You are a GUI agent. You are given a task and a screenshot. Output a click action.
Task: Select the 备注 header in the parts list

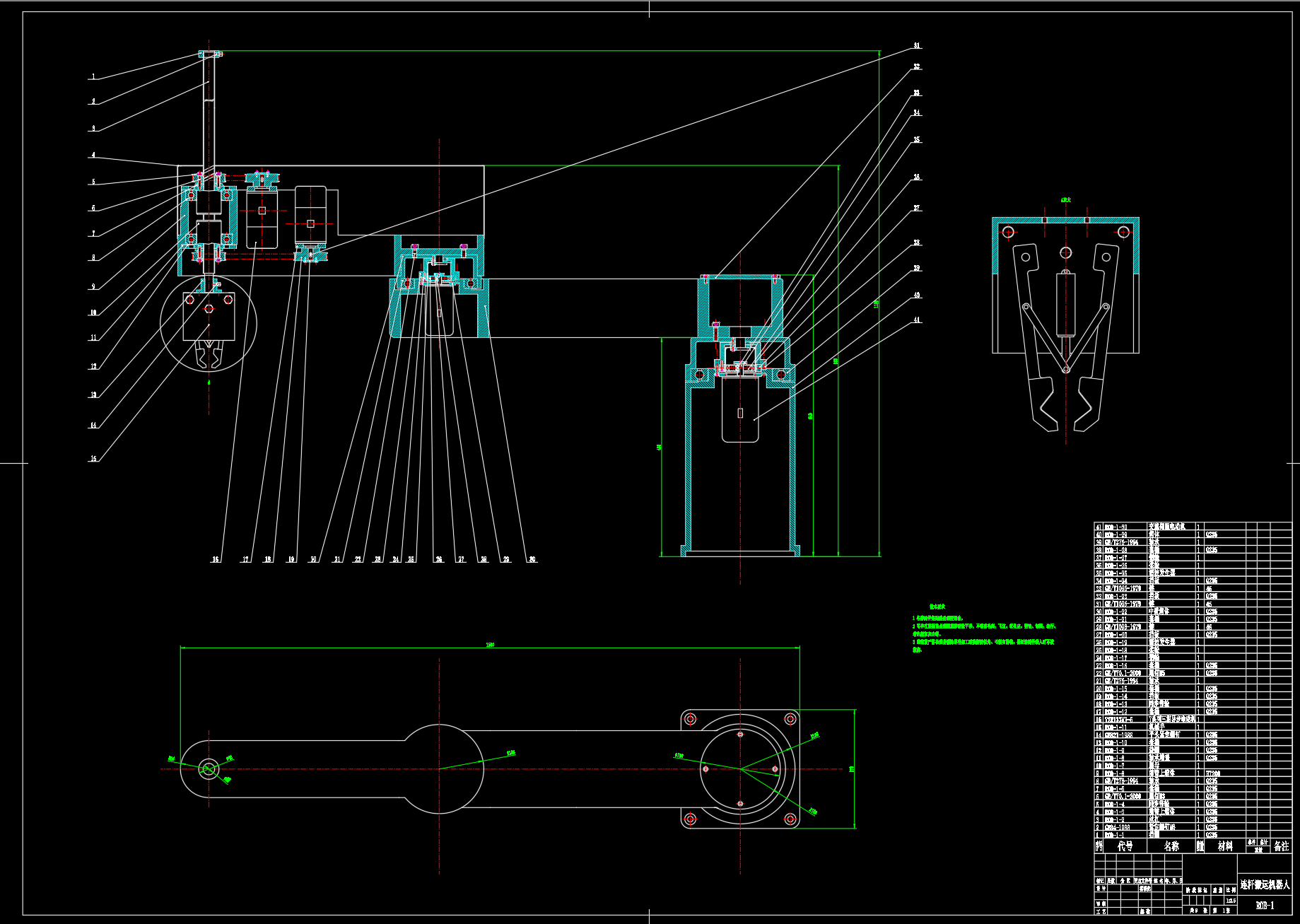point(1282,846)
